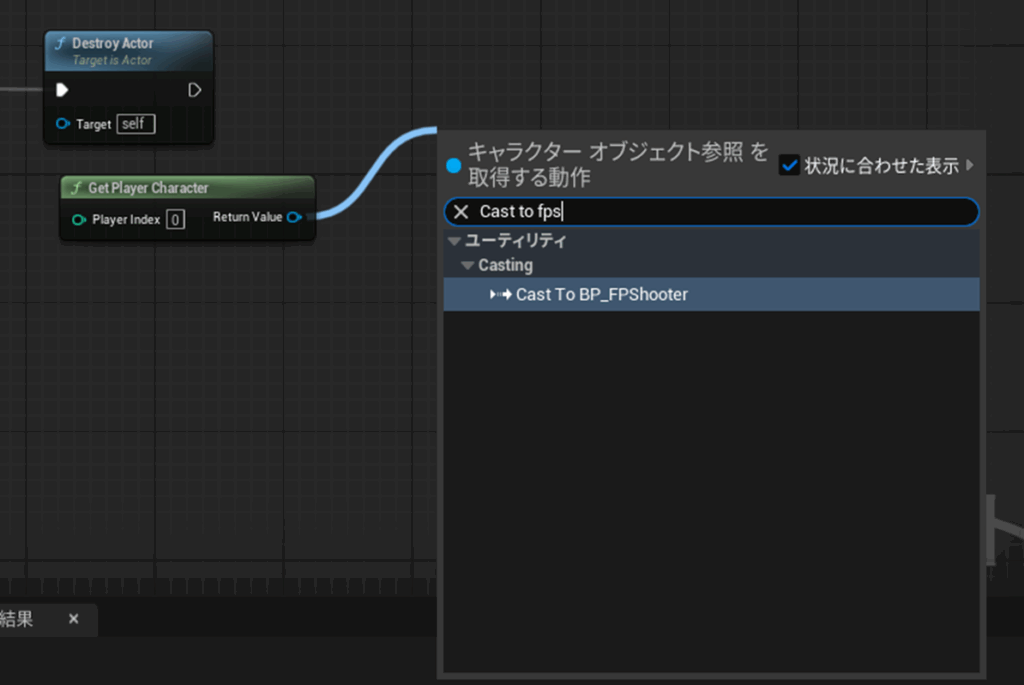Switch to the 結果 tab
This screenshot has height=685, width=1024.
point(18,619)
